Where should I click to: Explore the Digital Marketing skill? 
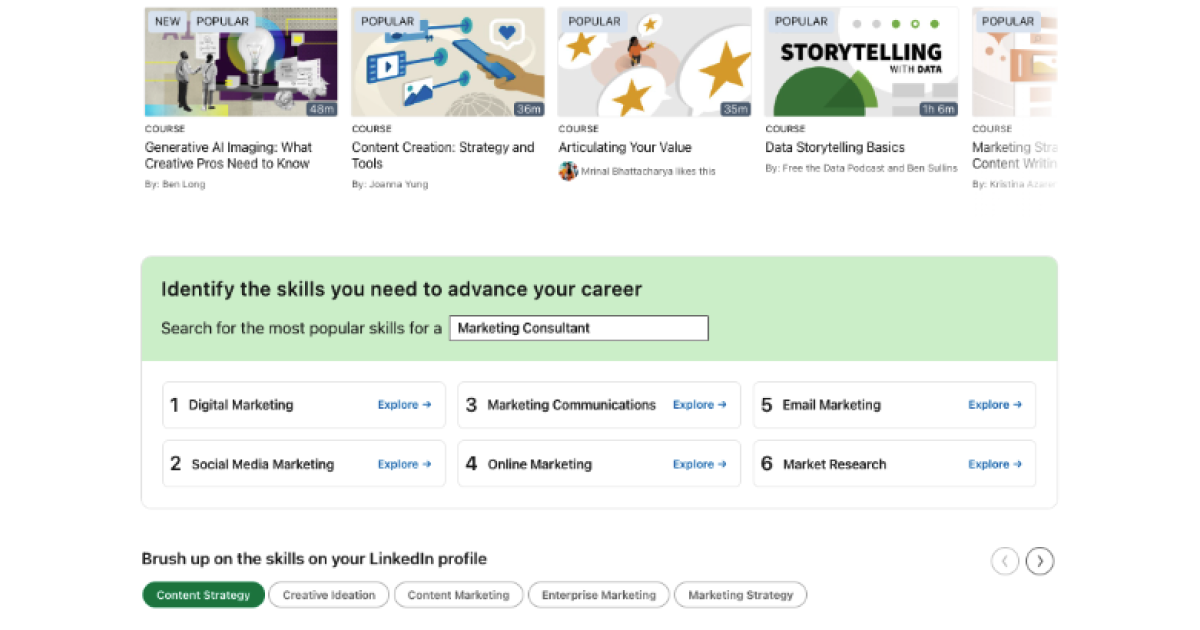coord(404,404)
